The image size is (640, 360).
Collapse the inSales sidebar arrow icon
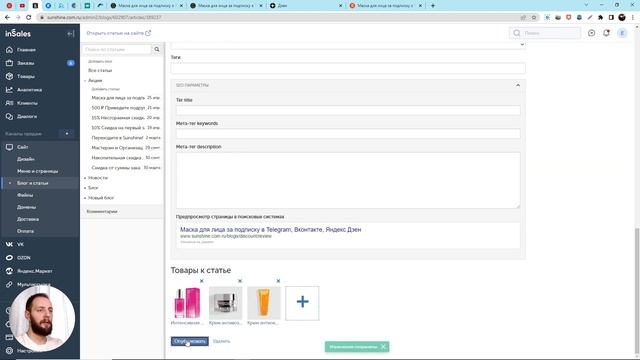[71, 33]
